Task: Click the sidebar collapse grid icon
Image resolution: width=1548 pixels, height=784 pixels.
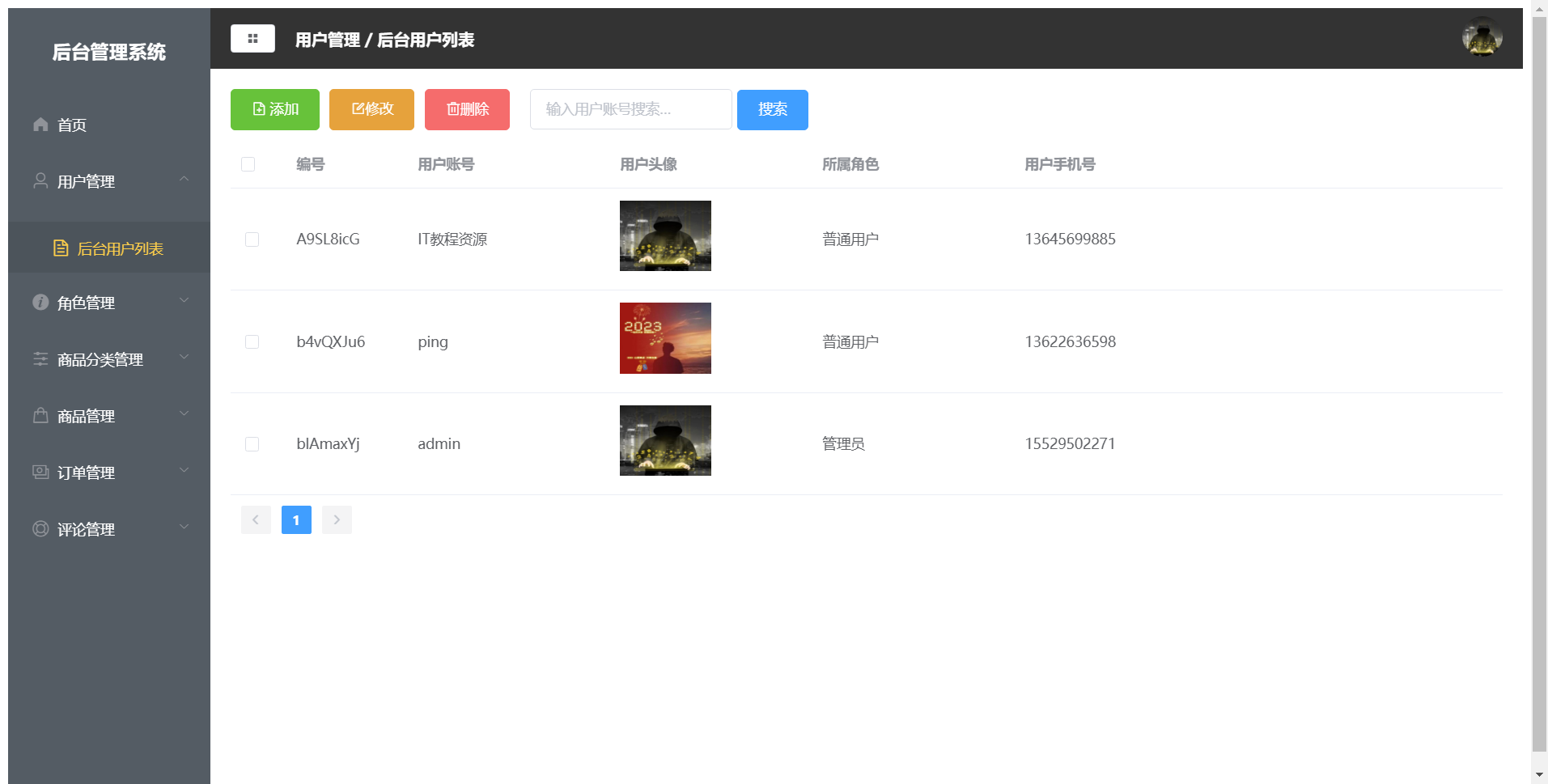Action: click(x=252, y=38)
